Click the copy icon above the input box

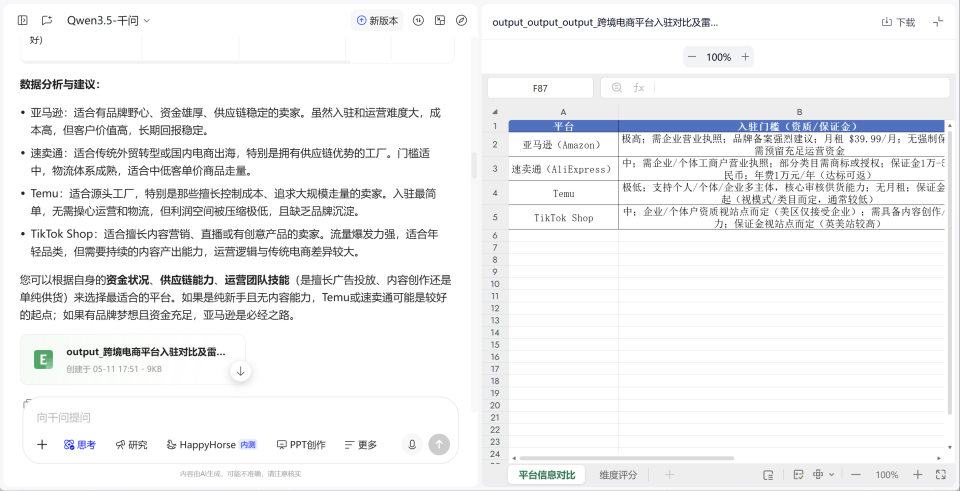27,403
